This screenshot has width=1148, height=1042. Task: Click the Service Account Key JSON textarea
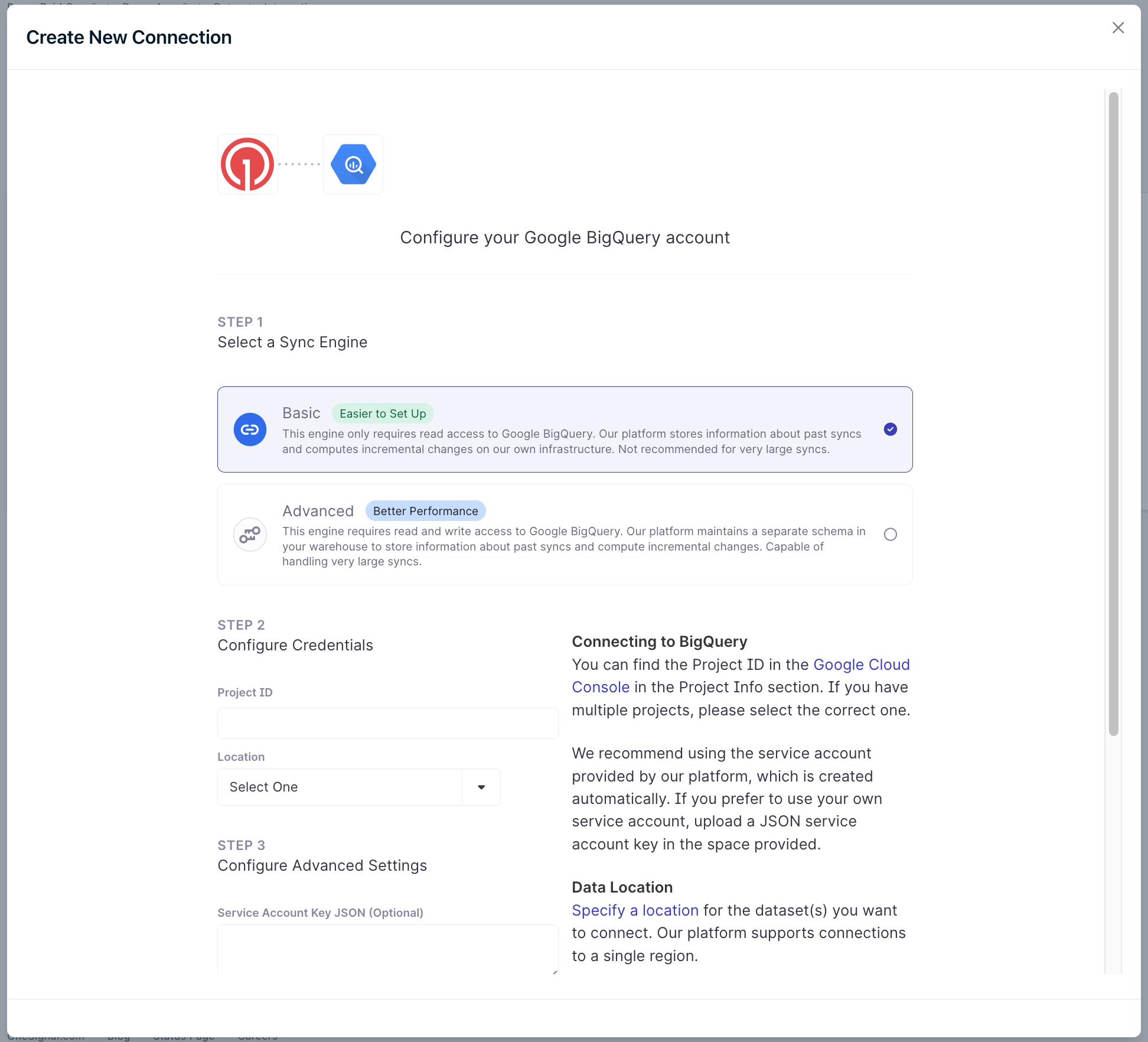coord(387,949)
